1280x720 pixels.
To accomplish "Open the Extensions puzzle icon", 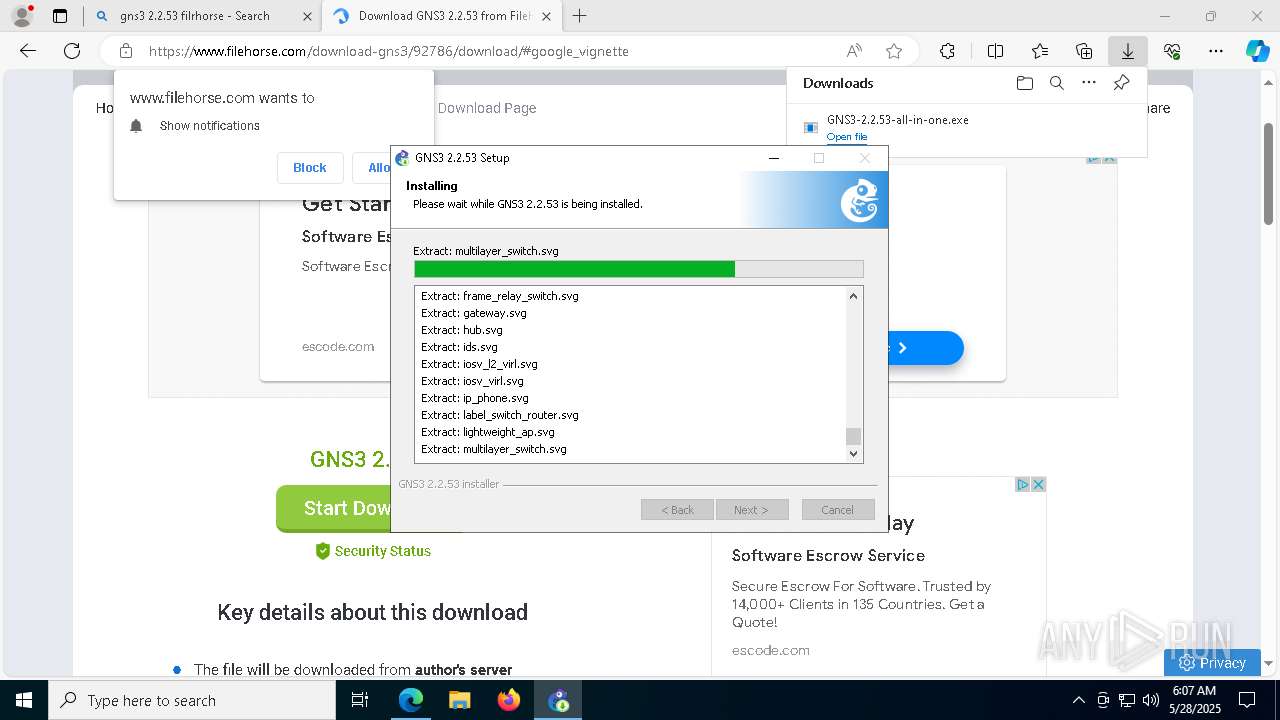I will [947, 51].
